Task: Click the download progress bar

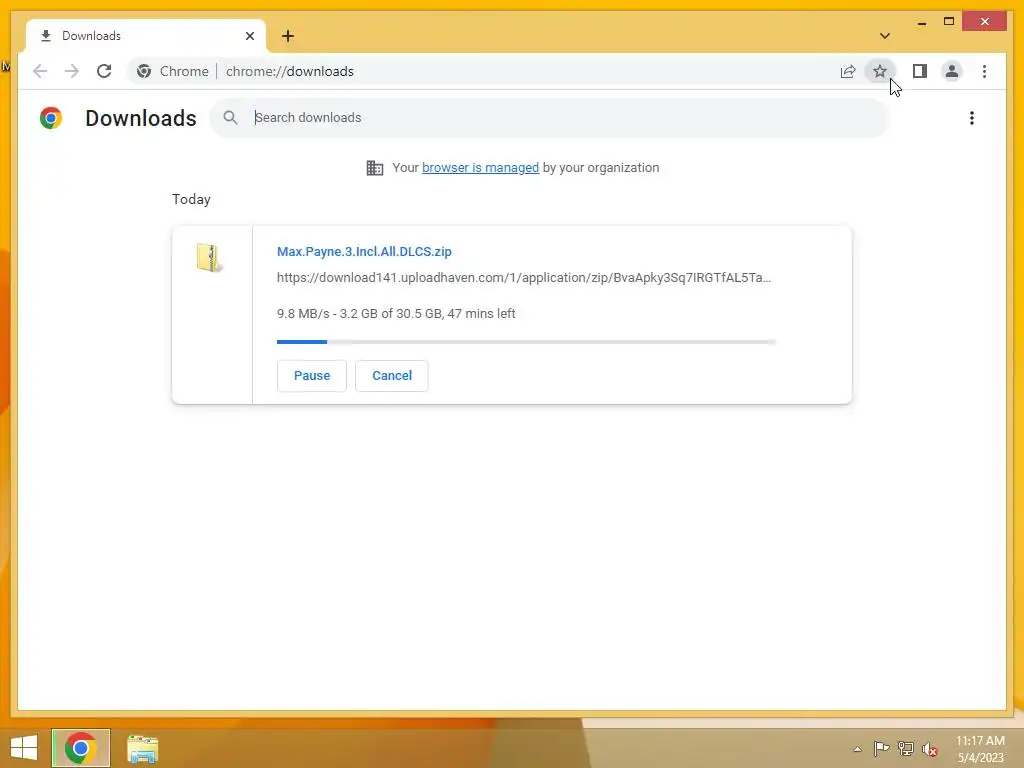Action: point(526,342)
